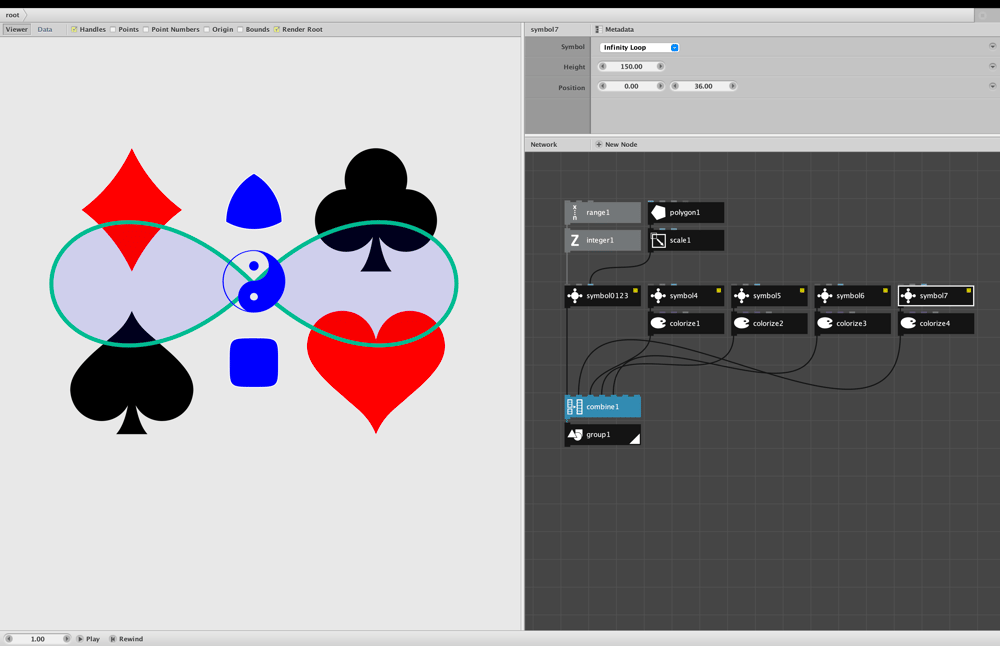
Task: Open the Symbol dropdown showing Infinity Loop
Action: tap(639, 48)
